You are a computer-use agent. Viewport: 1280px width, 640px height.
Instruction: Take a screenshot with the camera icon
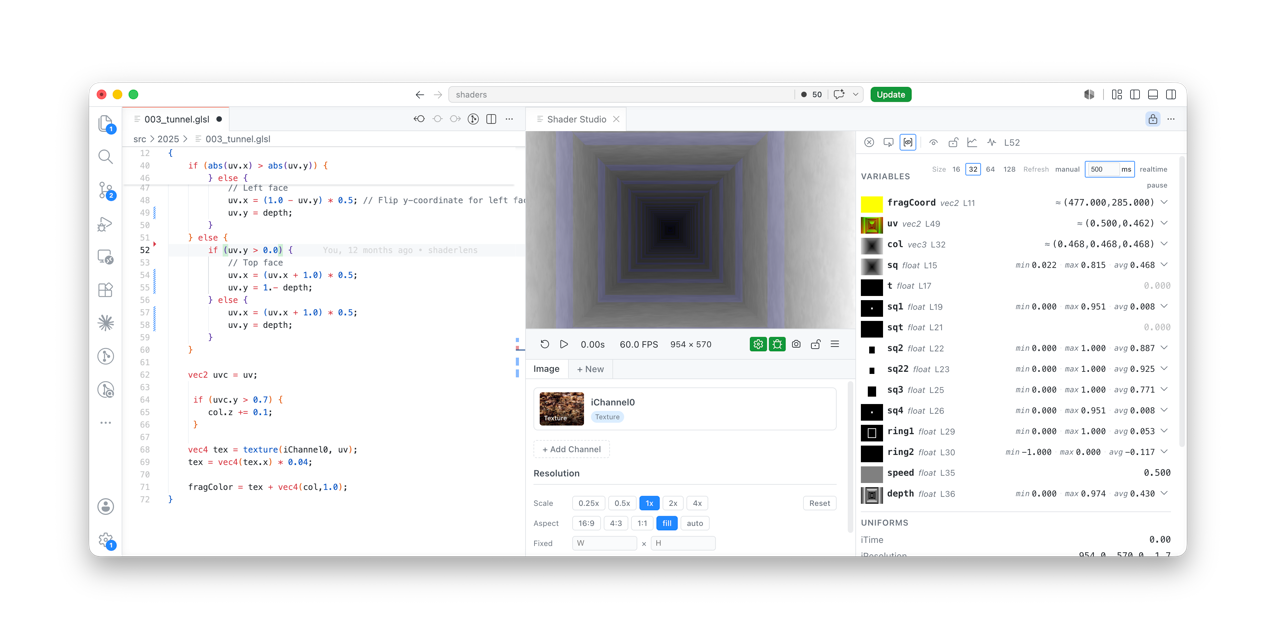pyautogui.click(x=796, y=344)
